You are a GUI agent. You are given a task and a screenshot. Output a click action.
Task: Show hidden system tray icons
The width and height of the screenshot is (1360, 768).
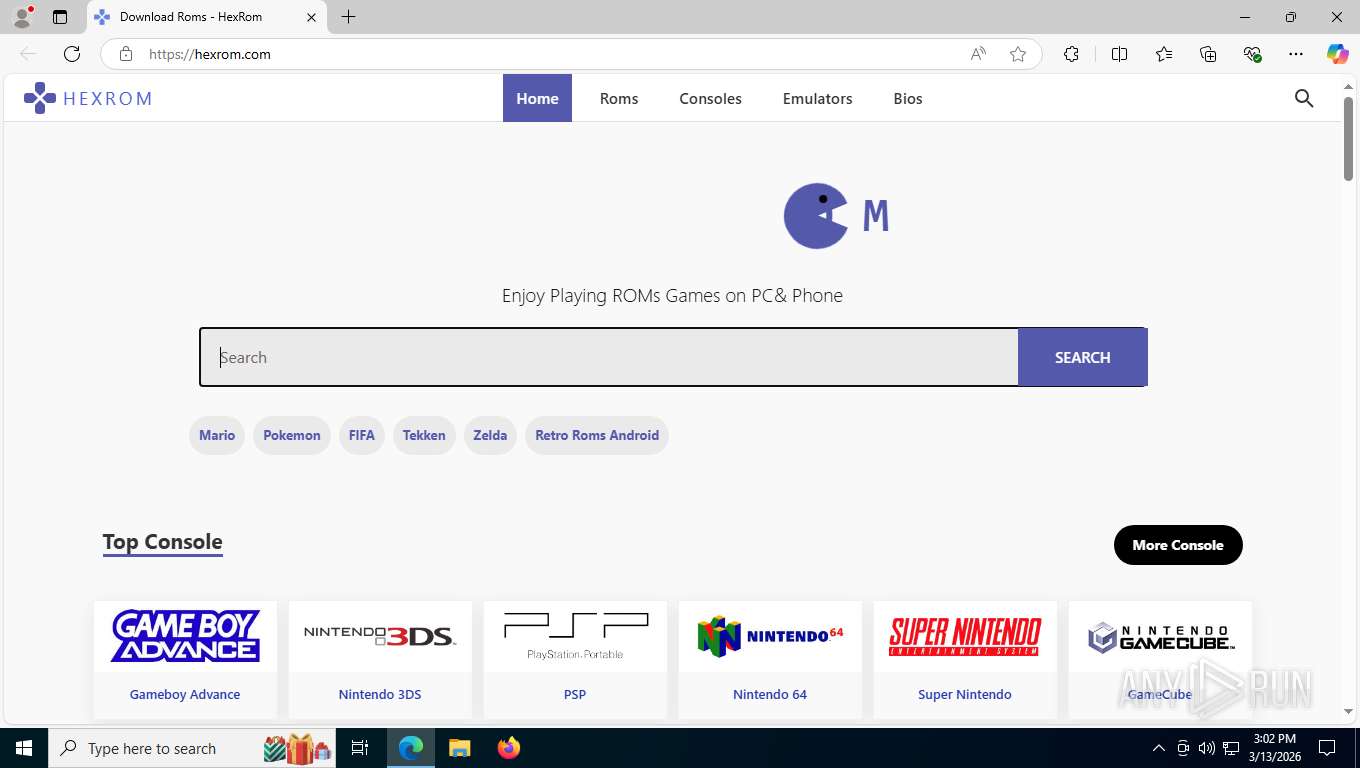tap(1159, 748)
